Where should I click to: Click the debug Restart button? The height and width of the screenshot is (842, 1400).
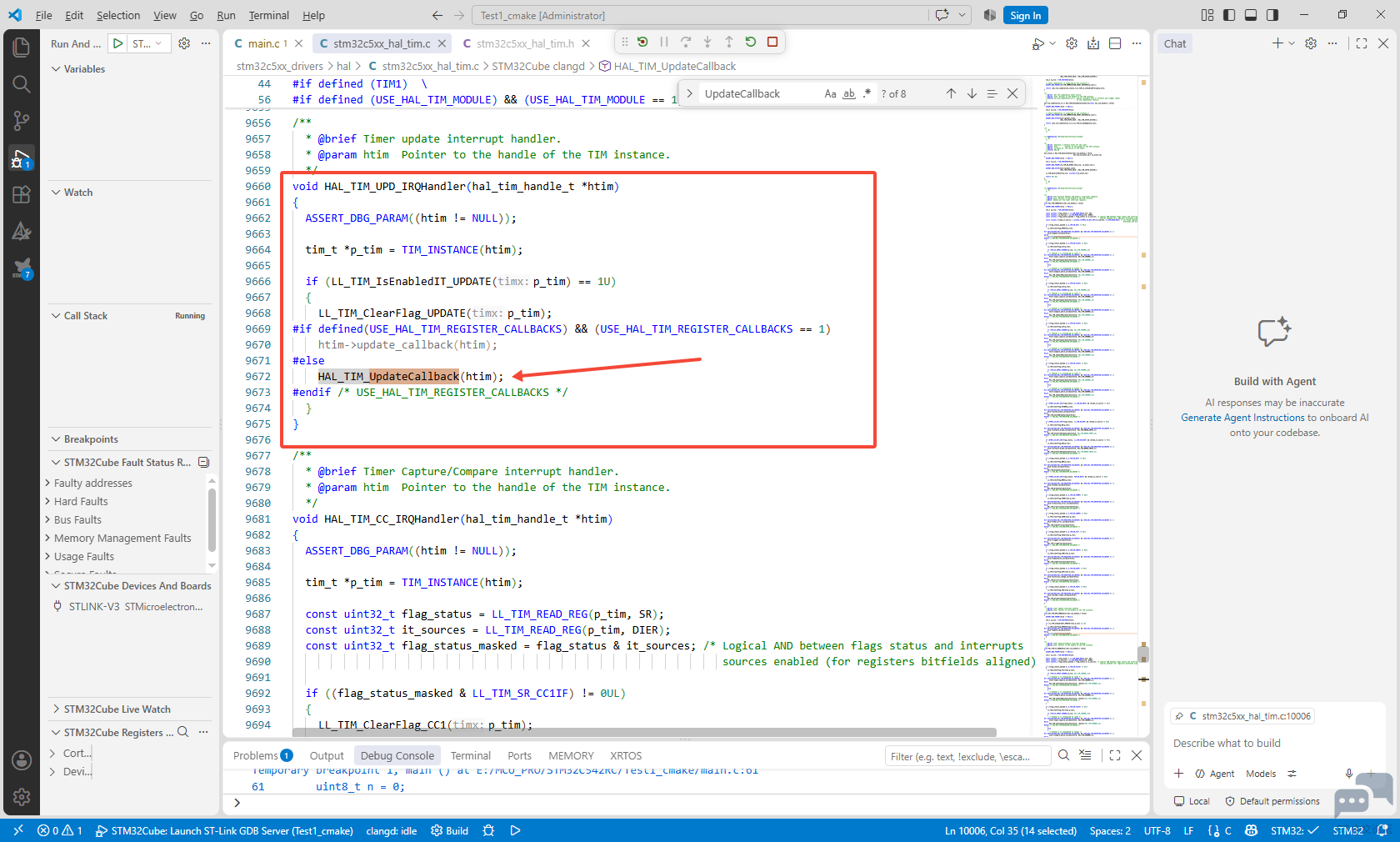tap(750, 42)
